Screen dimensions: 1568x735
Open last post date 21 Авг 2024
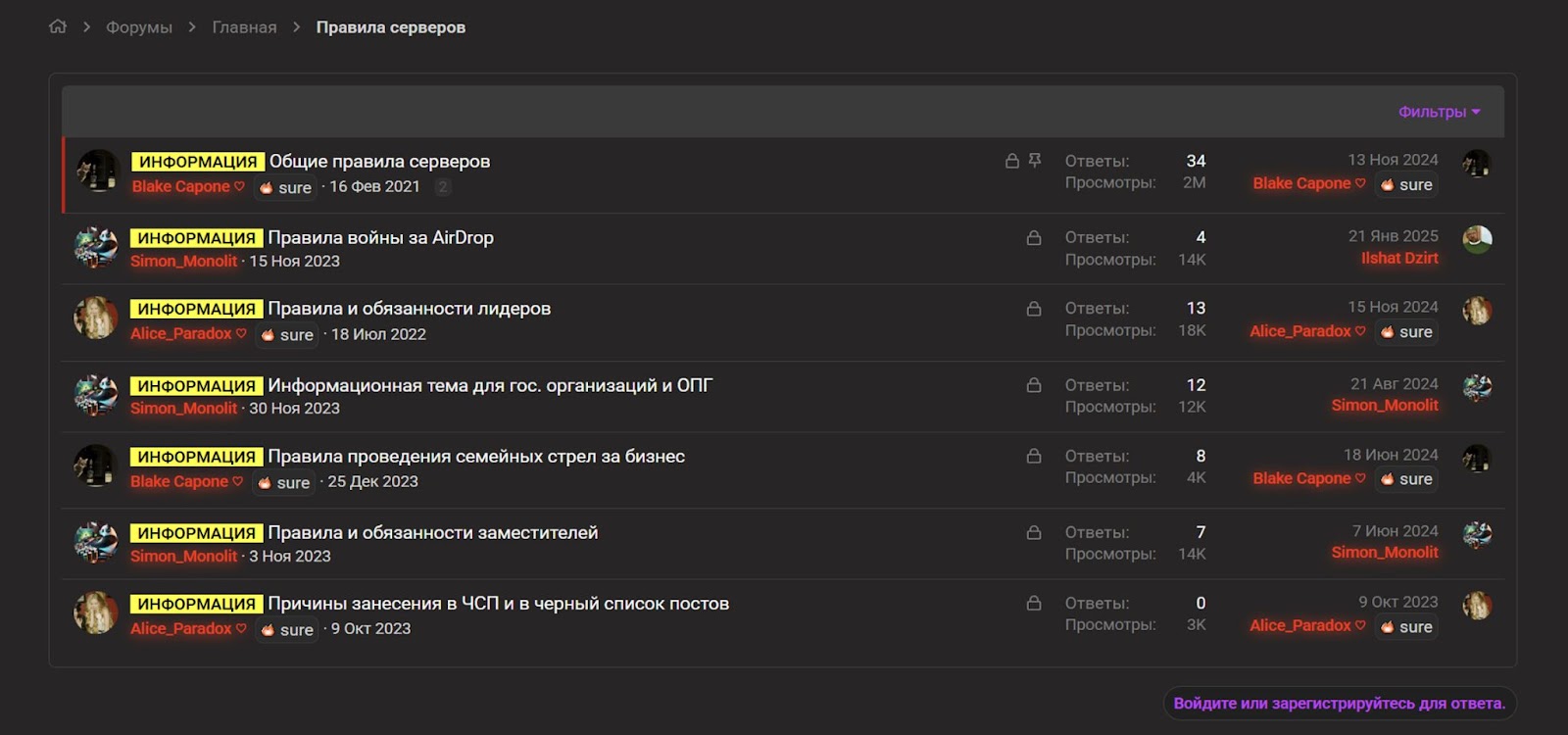tap(1395, 384)
